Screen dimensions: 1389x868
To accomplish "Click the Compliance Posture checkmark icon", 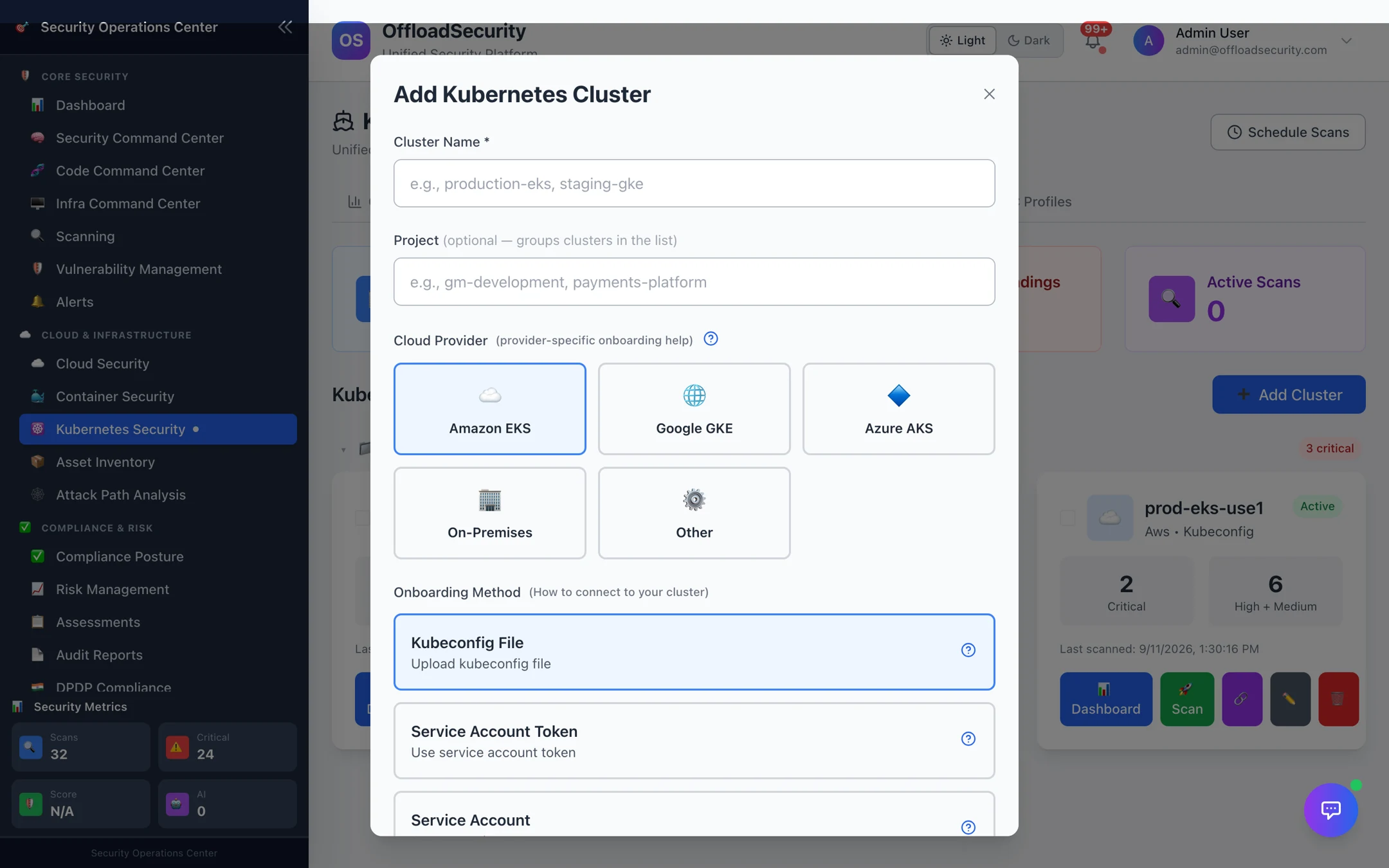I will (38, 556).
